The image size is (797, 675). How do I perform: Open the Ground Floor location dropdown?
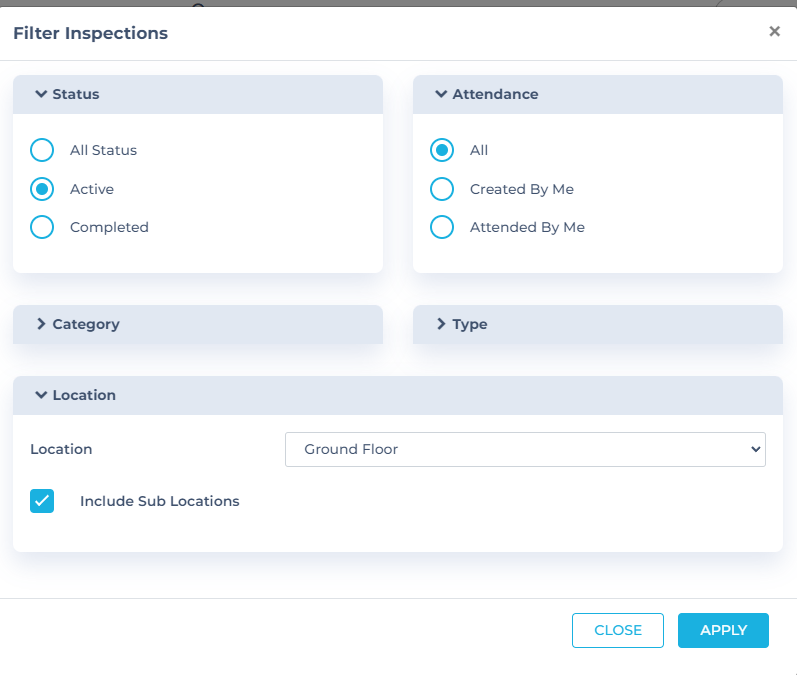tap(525, 450)
